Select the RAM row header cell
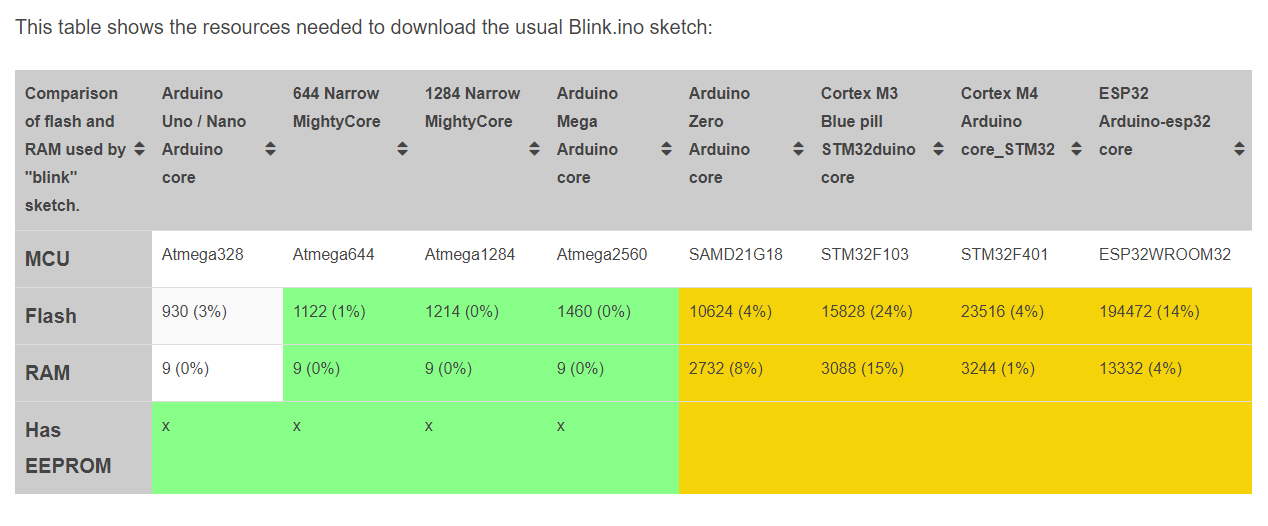 (48, 373)
